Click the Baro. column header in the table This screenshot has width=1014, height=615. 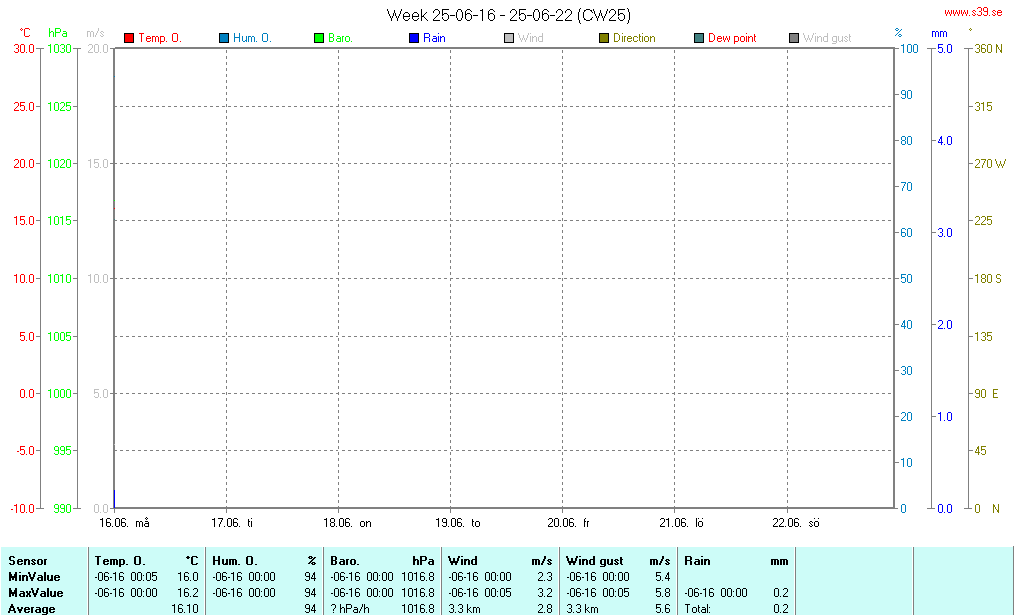[345, 561]
